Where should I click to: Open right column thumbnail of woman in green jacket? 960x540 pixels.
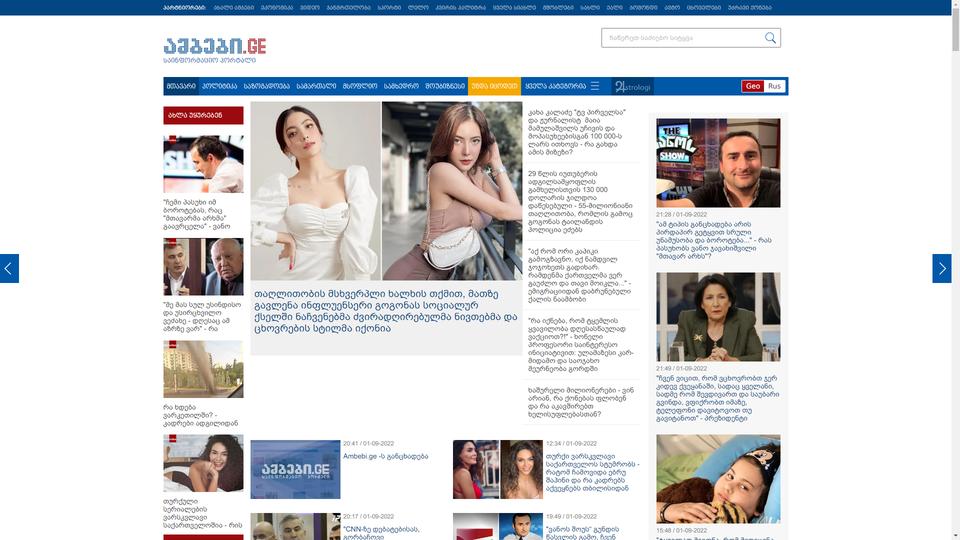click(718, 317)
